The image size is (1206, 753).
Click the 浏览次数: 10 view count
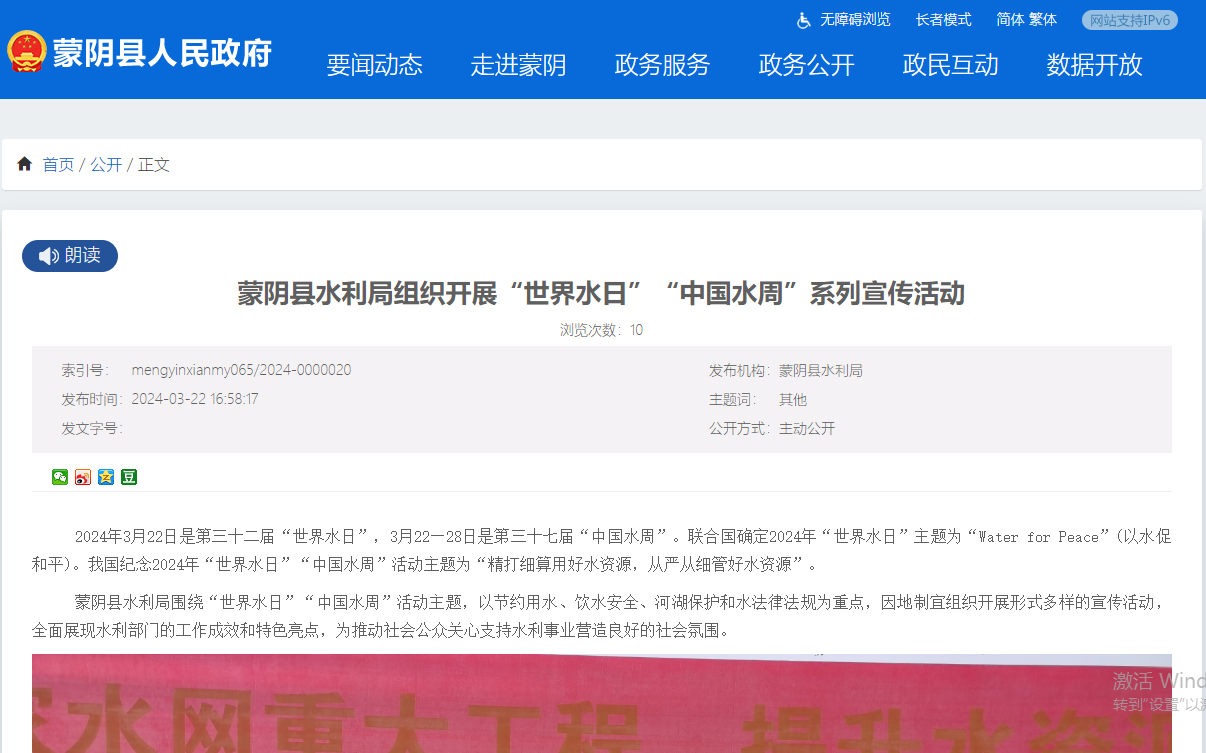601,330
